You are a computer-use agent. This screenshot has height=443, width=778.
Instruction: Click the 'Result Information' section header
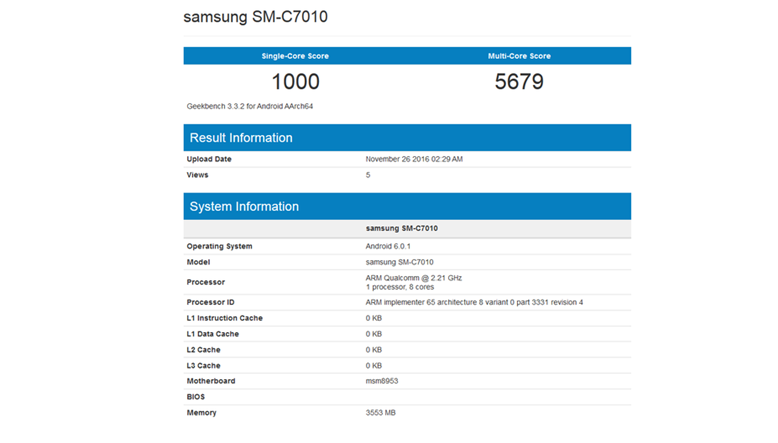point(407,137)
